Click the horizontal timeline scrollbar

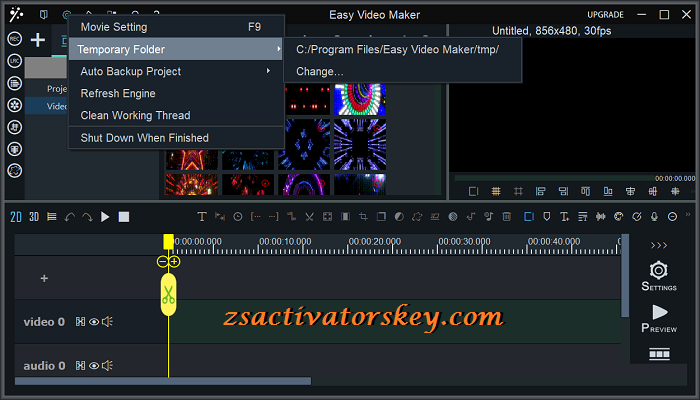point(163,381)
